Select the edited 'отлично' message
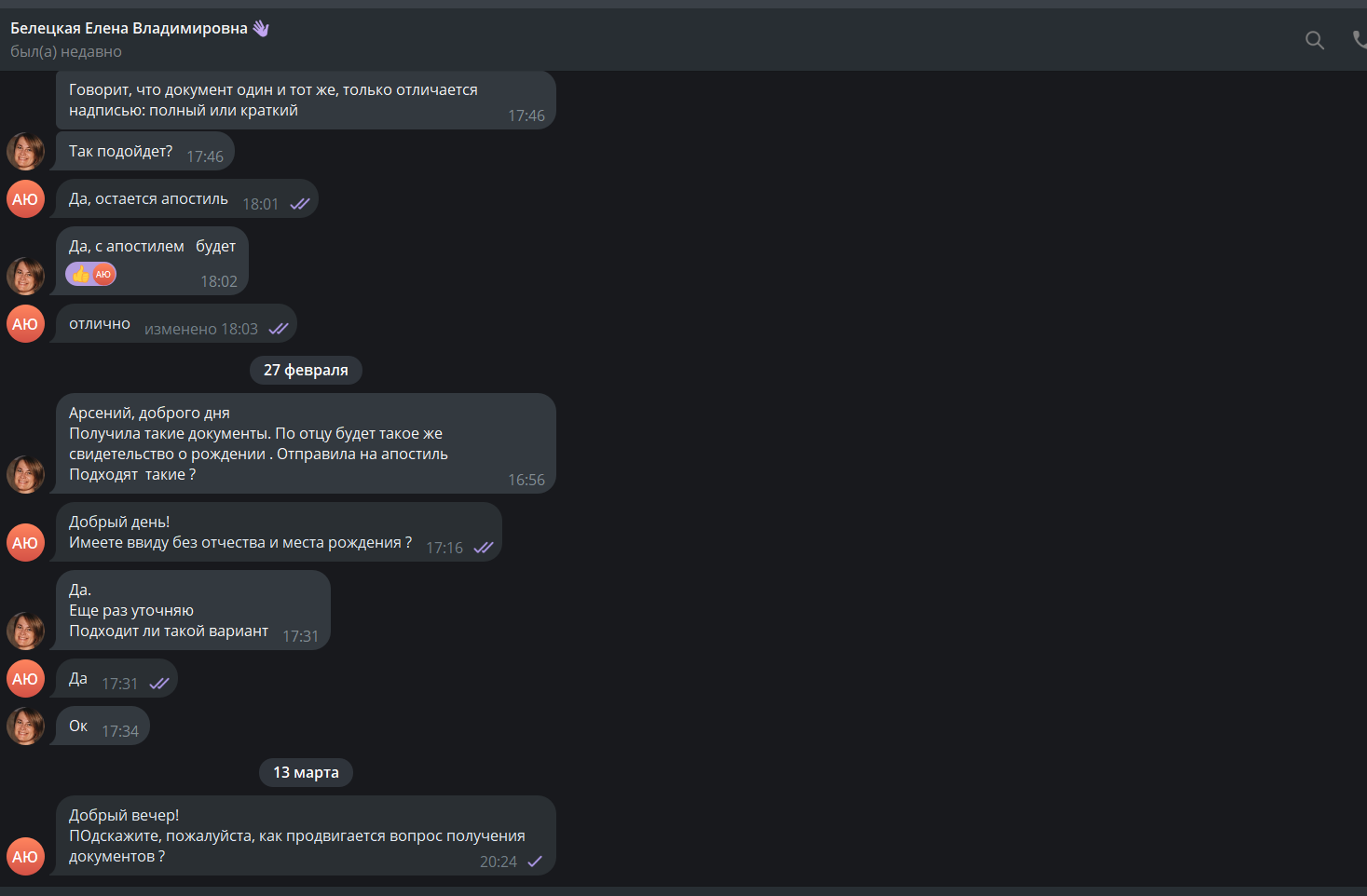1367x896 pixels. 176,324
